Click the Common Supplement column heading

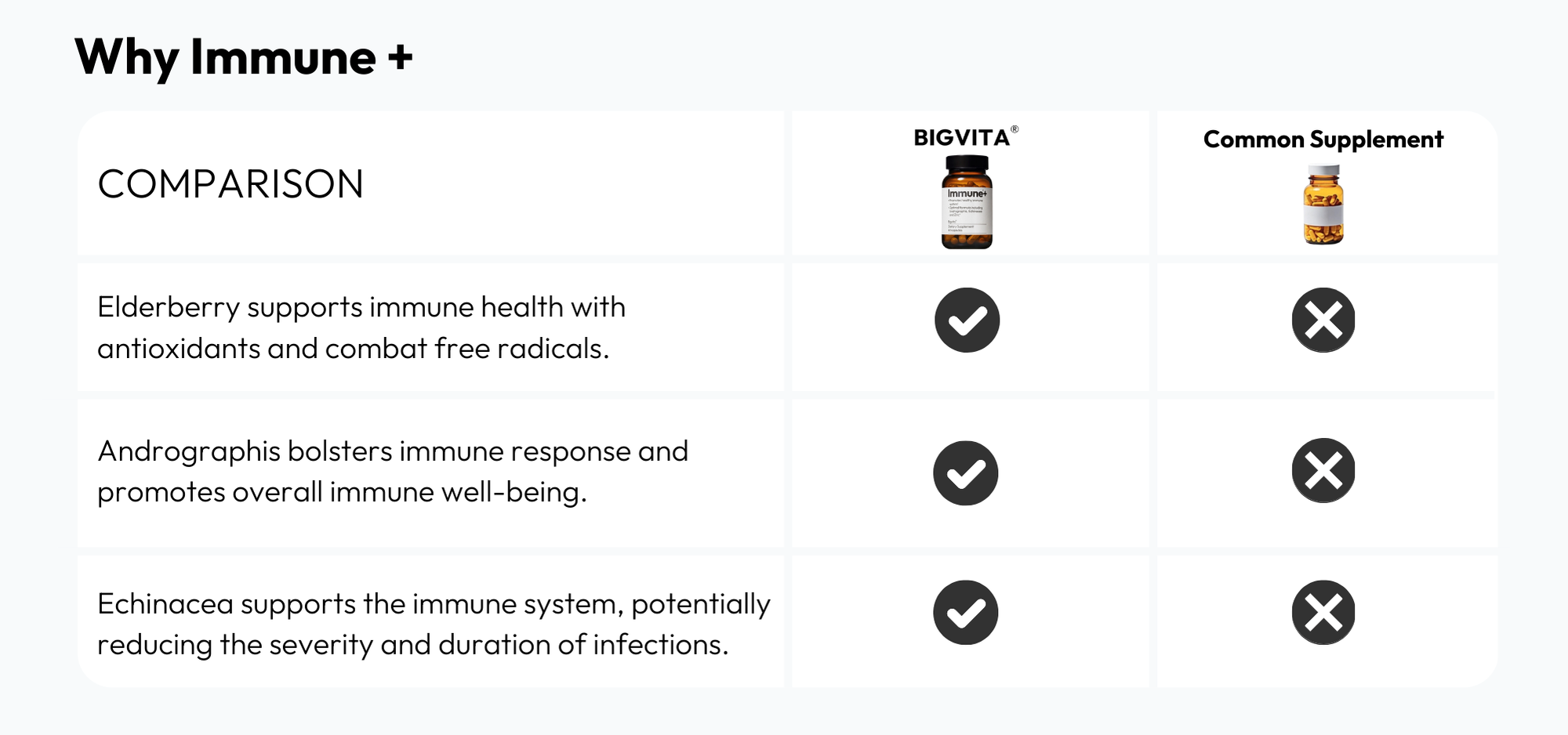(1323, 139)
